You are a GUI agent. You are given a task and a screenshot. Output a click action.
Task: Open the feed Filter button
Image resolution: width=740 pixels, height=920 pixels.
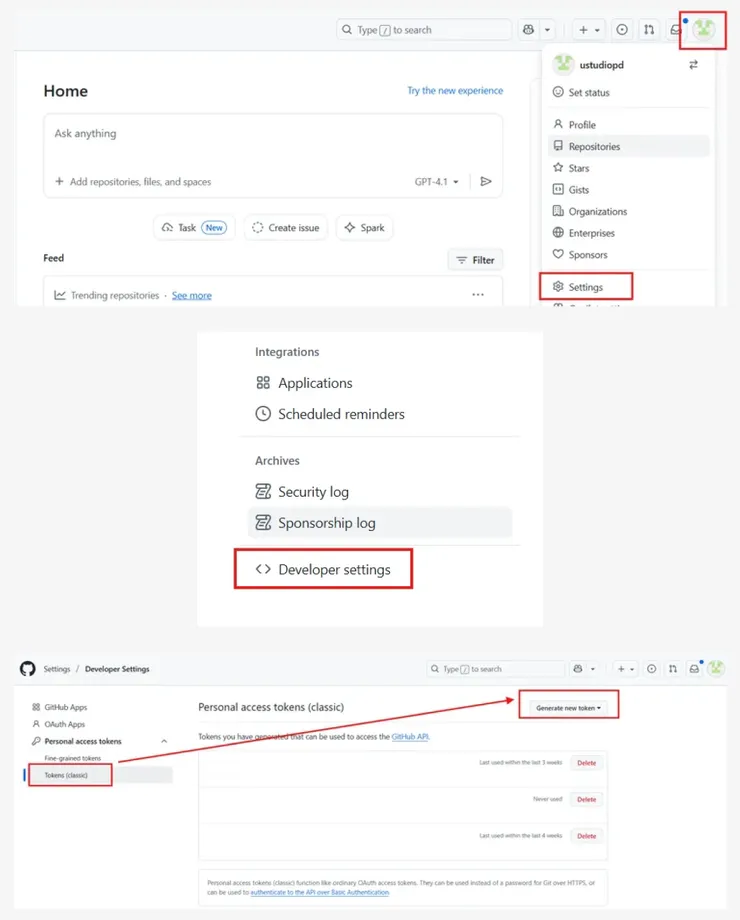[475, 260]
